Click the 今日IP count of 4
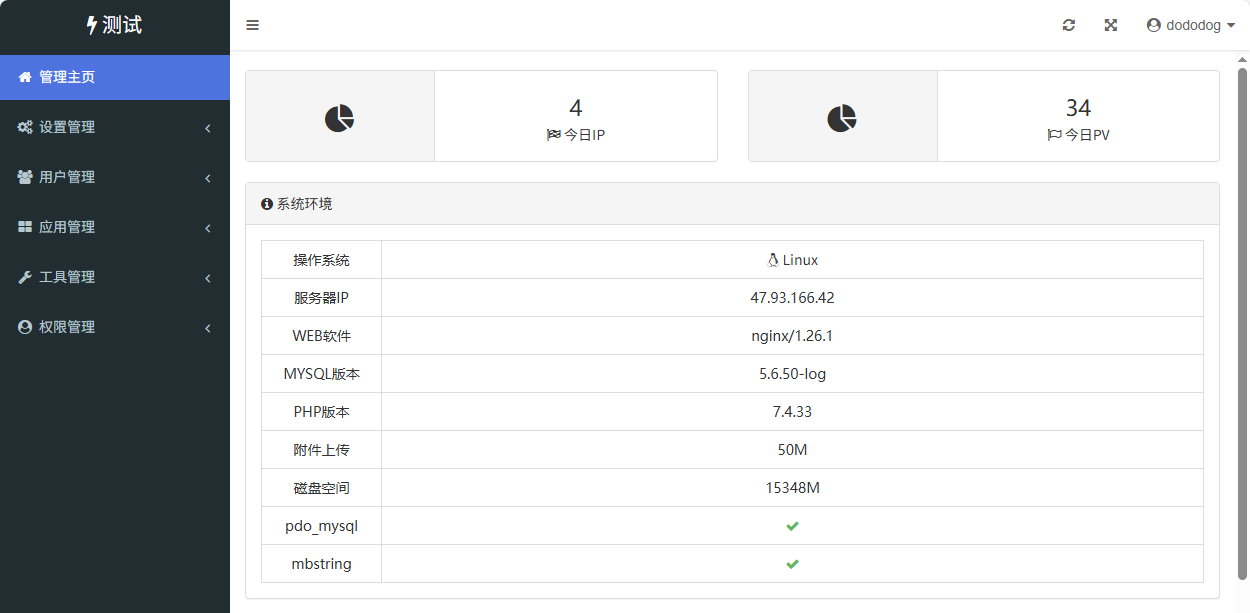The height and width of the screenshot is (613, 1250). click(x=575, y=108)
